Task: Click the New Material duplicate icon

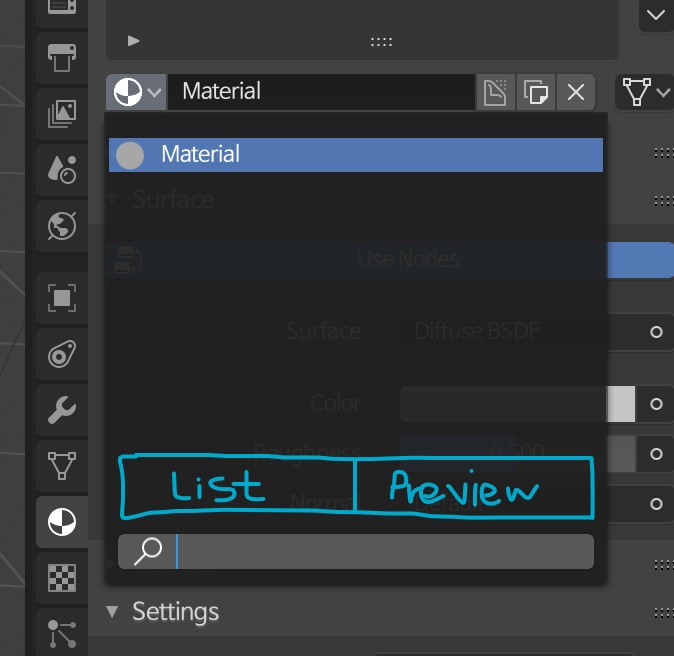Action: coord(536,92)
